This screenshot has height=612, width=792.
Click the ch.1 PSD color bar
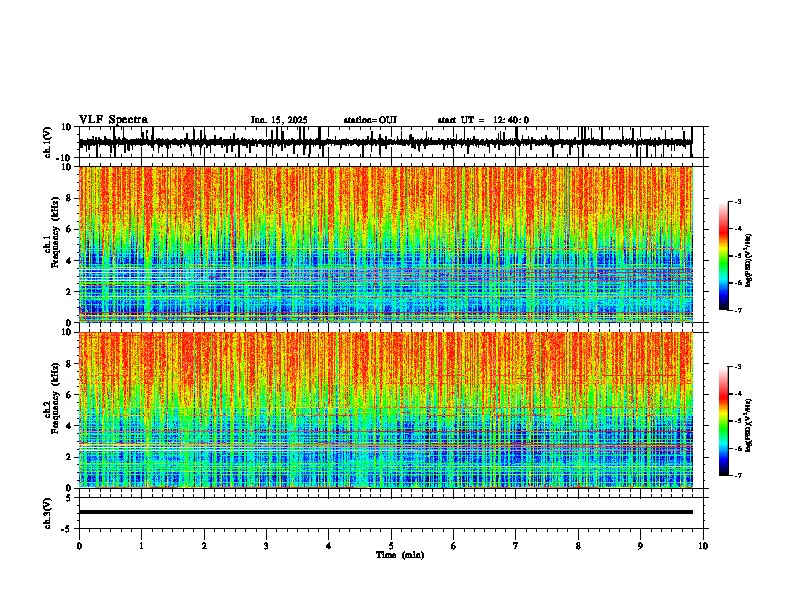click(x=723, y=256)
